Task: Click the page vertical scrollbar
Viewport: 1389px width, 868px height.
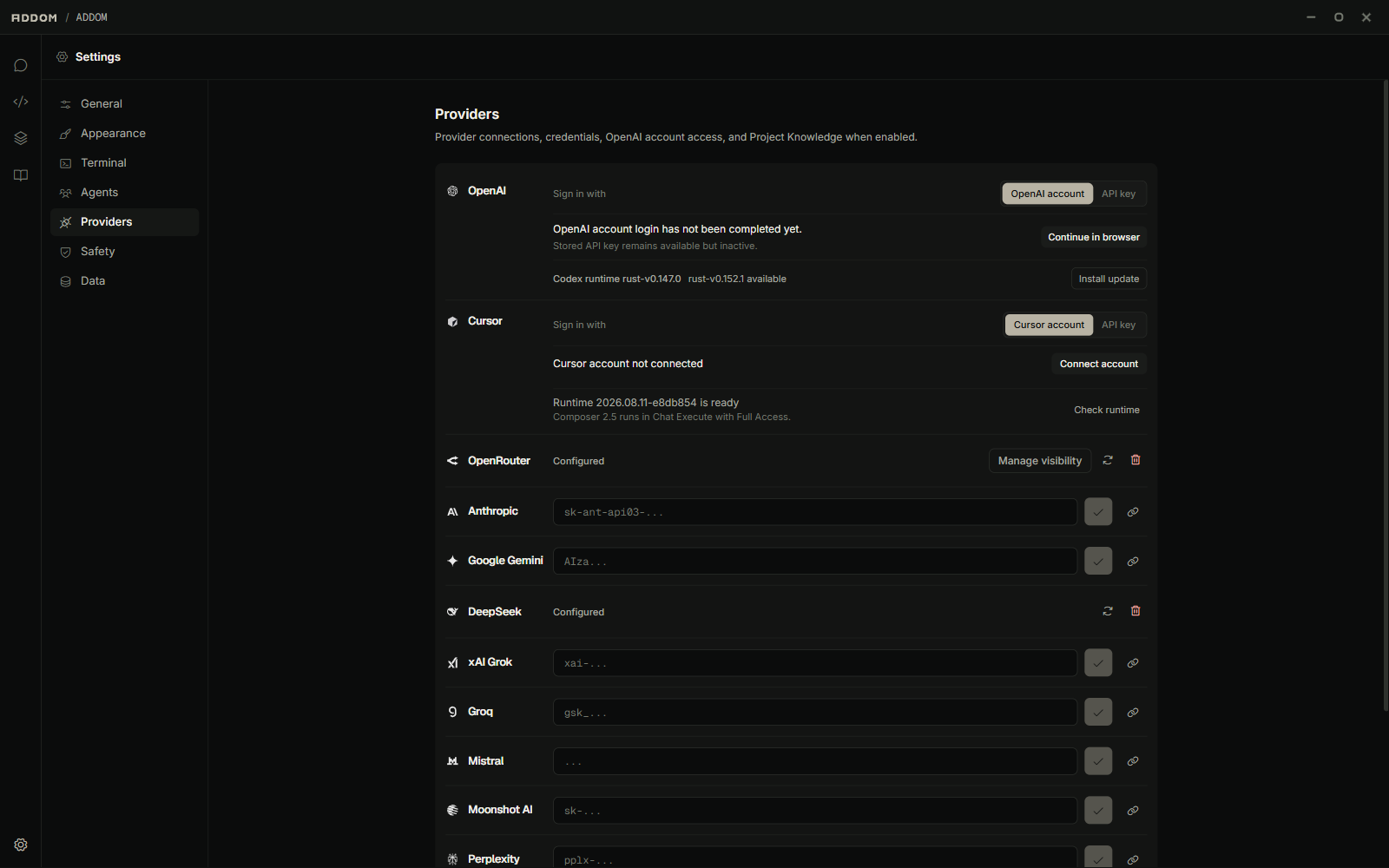Action: (1386, 395)
